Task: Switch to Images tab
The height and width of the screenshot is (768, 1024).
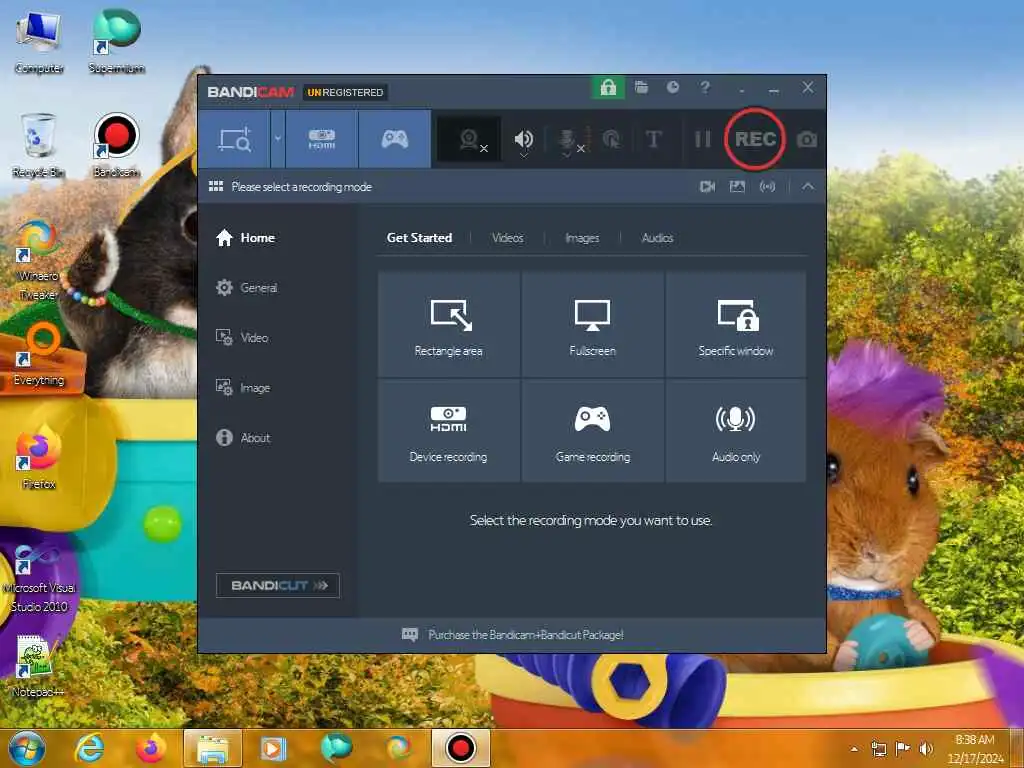Action: point(582,238)
